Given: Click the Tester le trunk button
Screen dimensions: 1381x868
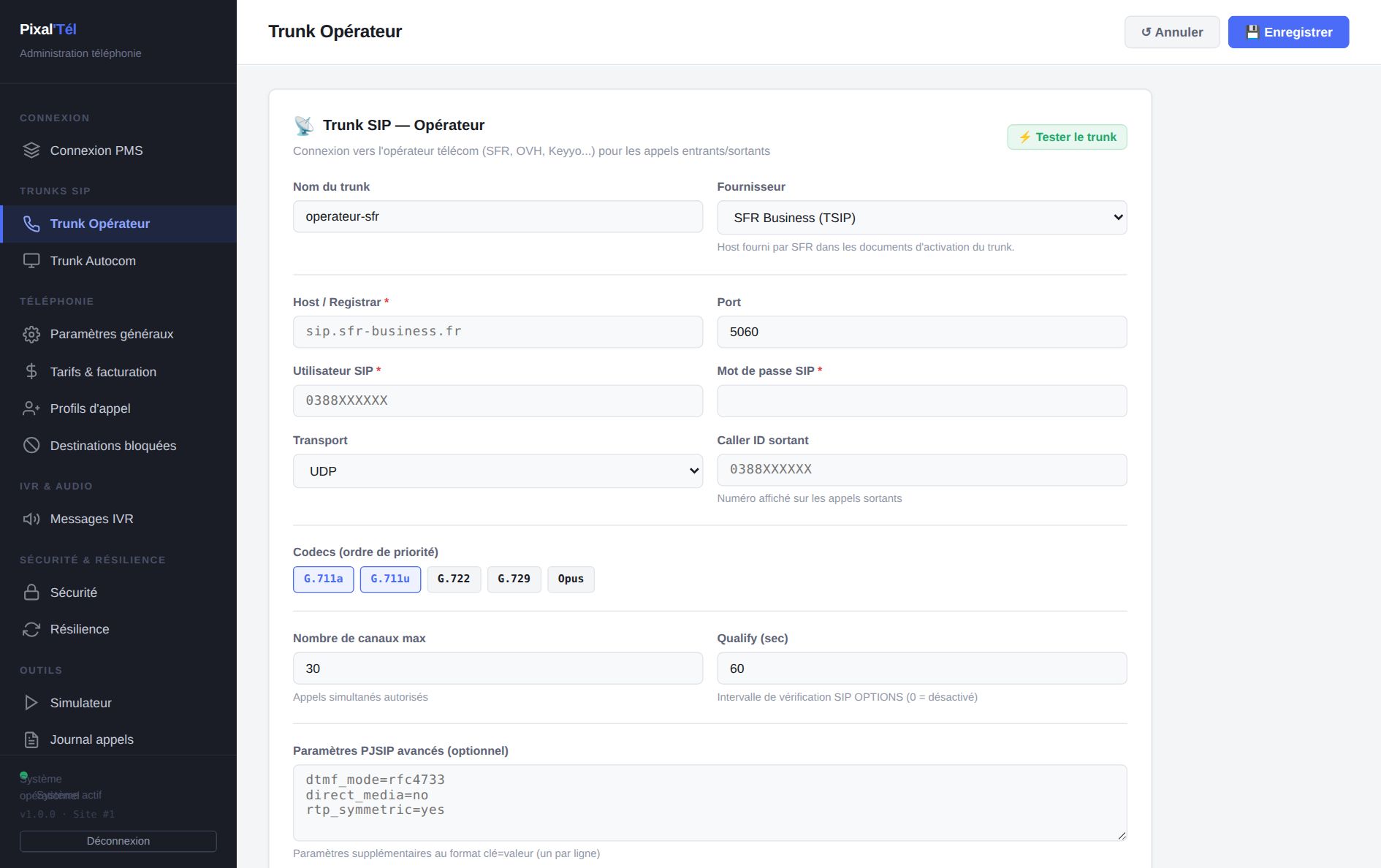Looking at the screenshot, I should [1068, 137].
